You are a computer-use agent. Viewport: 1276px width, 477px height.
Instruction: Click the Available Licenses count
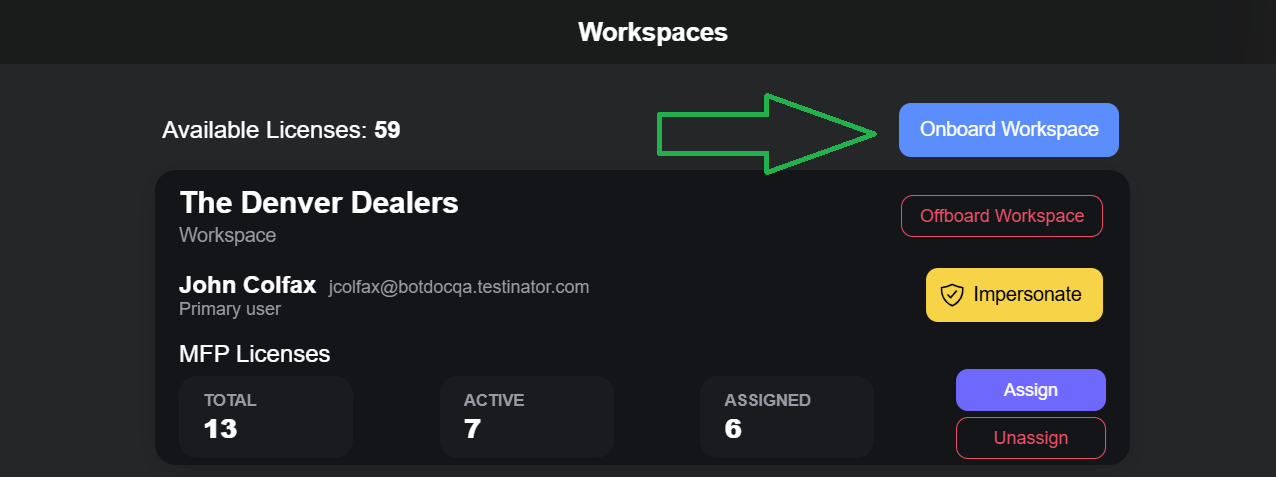tap(387, 130)
